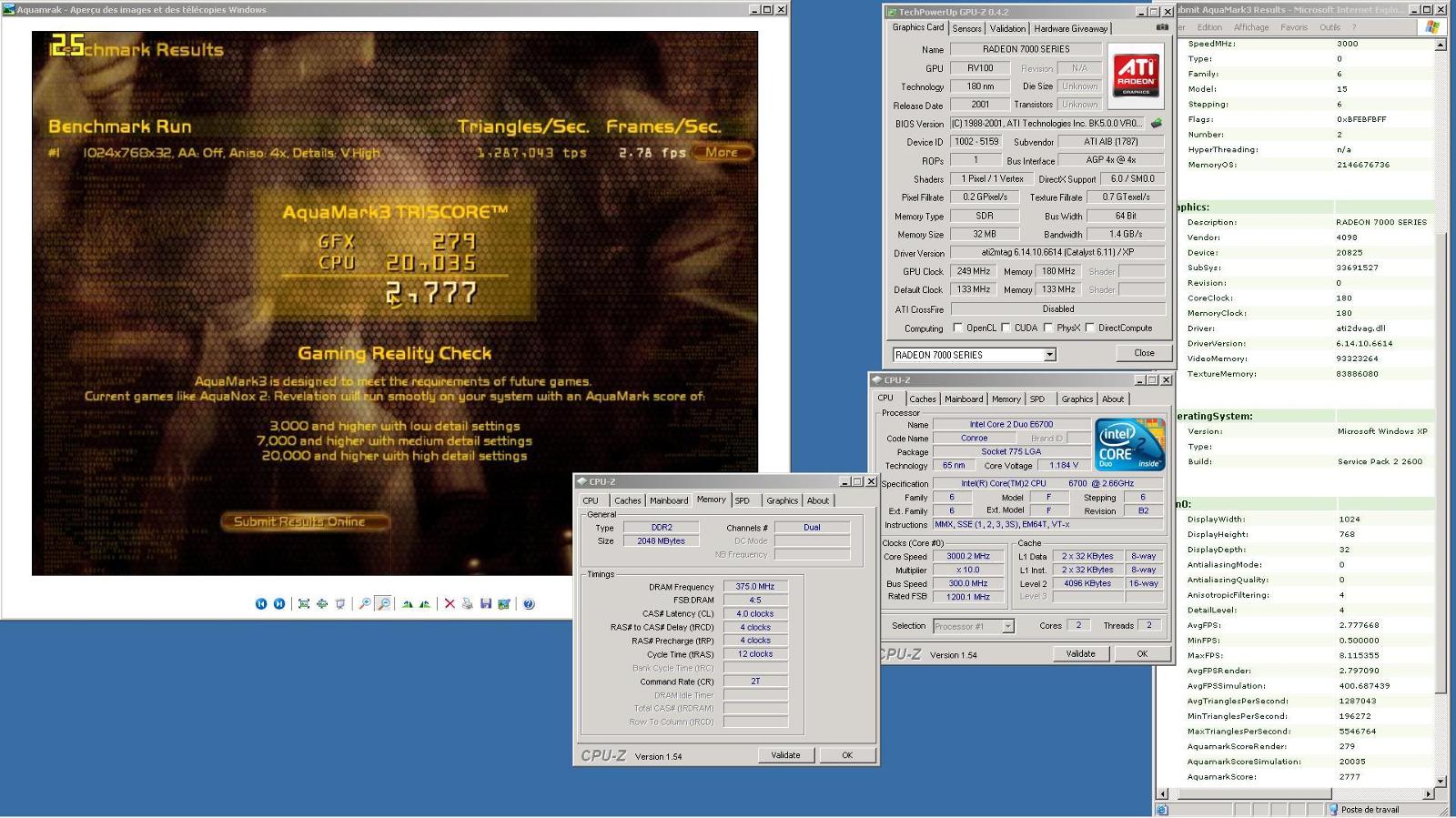Screen dimensions: 1456x818
Task: Open Mainboard tab in CPU-Z Memory window
Action: coord(669,500)
